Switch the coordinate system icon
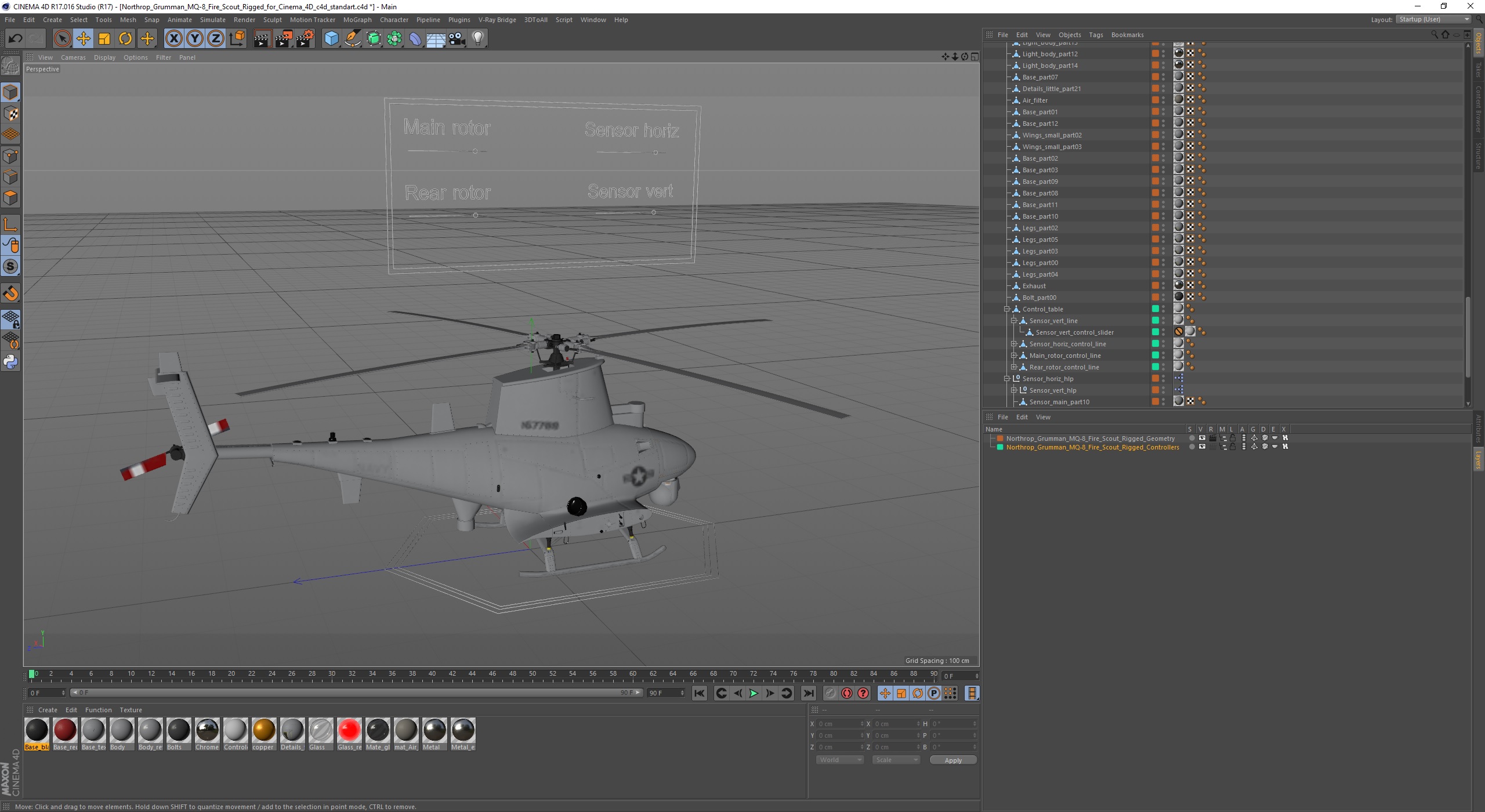1485x812 pixels. [x=237, y=39]
